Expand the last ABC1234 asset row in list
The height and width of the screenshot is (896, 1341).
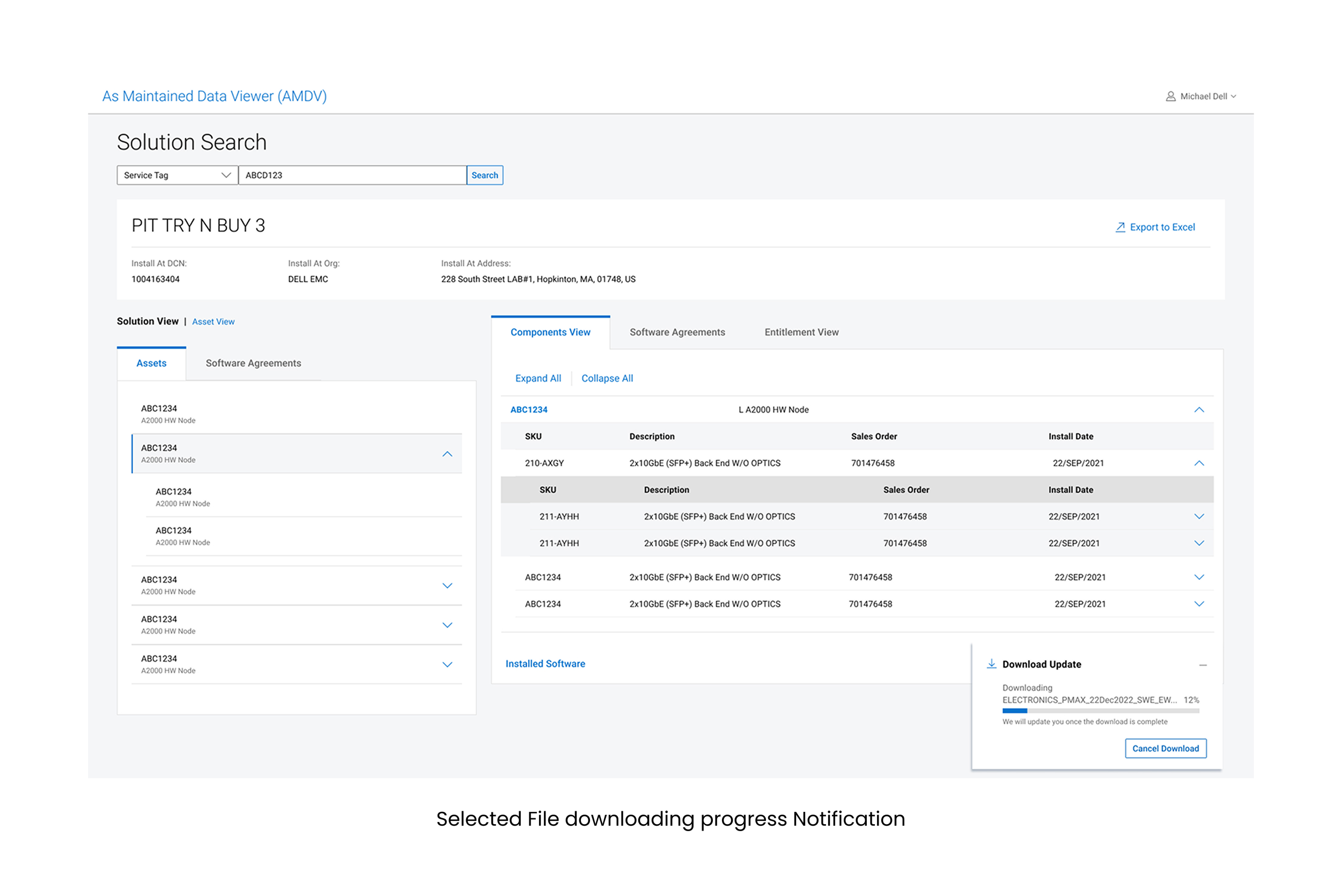(x=447, y=664)
